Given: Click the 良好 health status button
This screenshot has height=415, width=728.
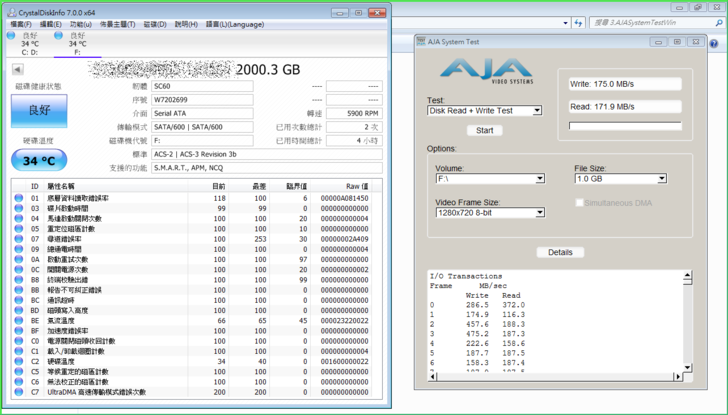Looking at the screenshot, I should 39,111.
